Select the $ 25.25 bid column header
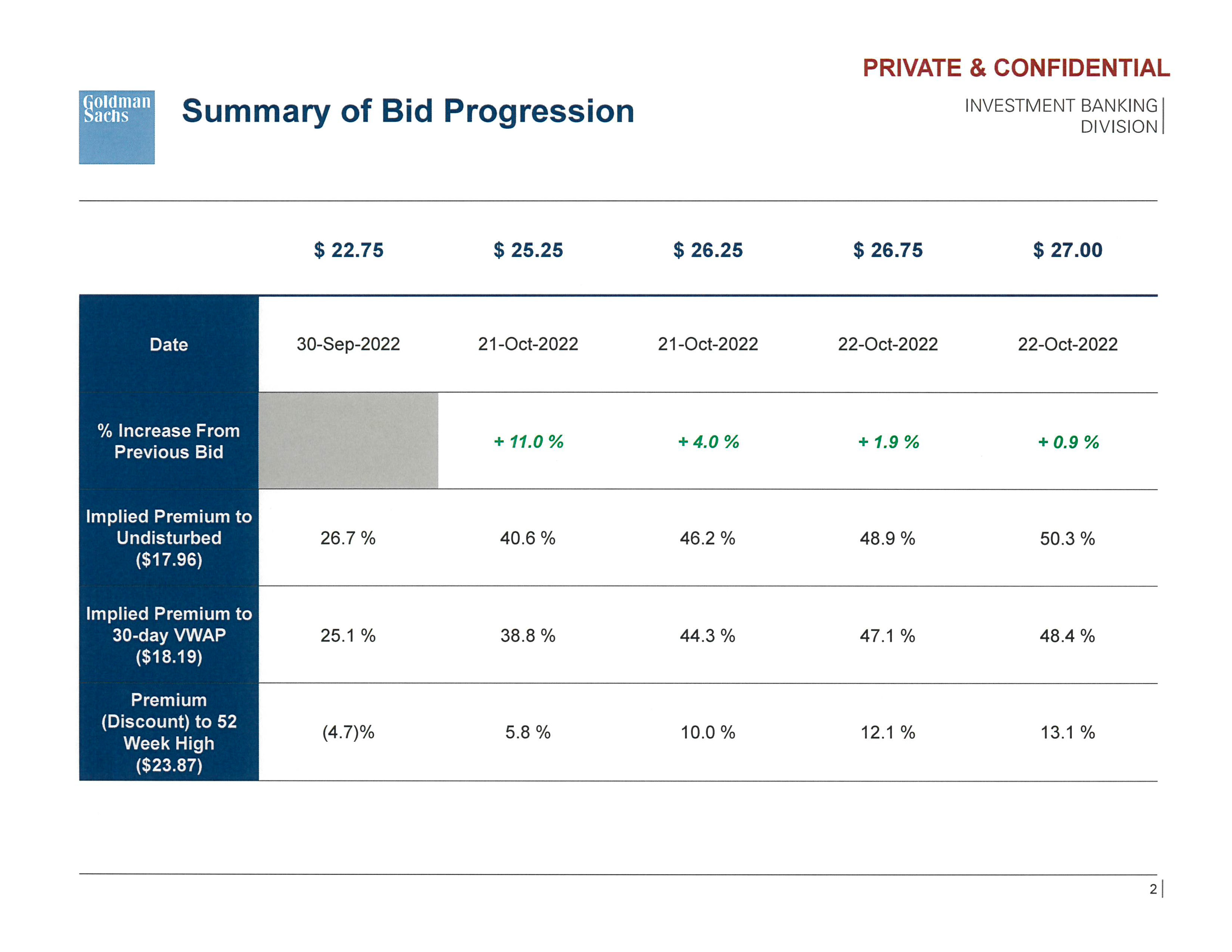Screen dimensions: 1232x952 click(528, 250)
